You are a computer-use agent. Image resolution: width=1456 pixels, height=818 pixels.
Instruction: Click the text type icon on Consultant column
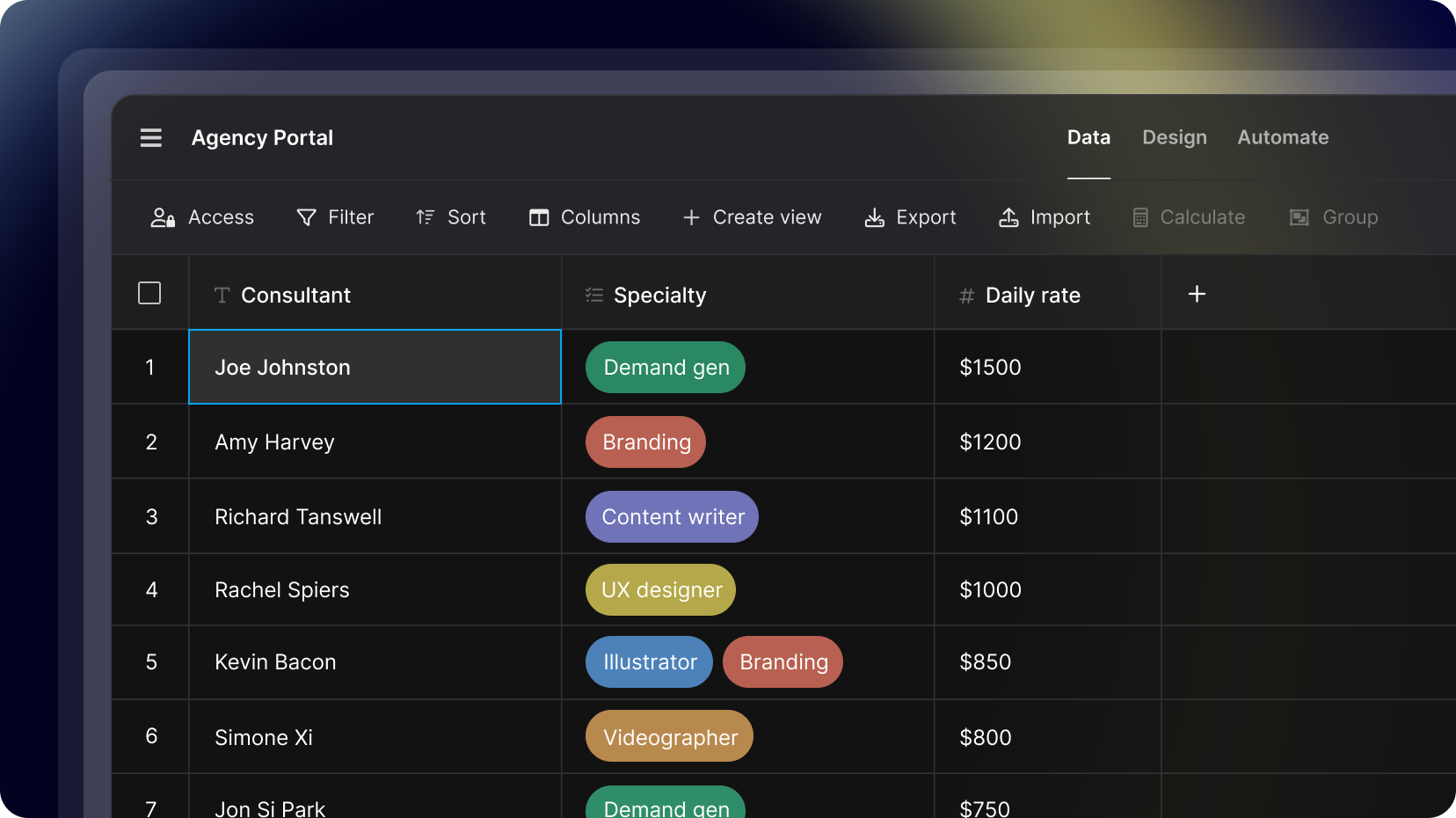tap(222, 296)
